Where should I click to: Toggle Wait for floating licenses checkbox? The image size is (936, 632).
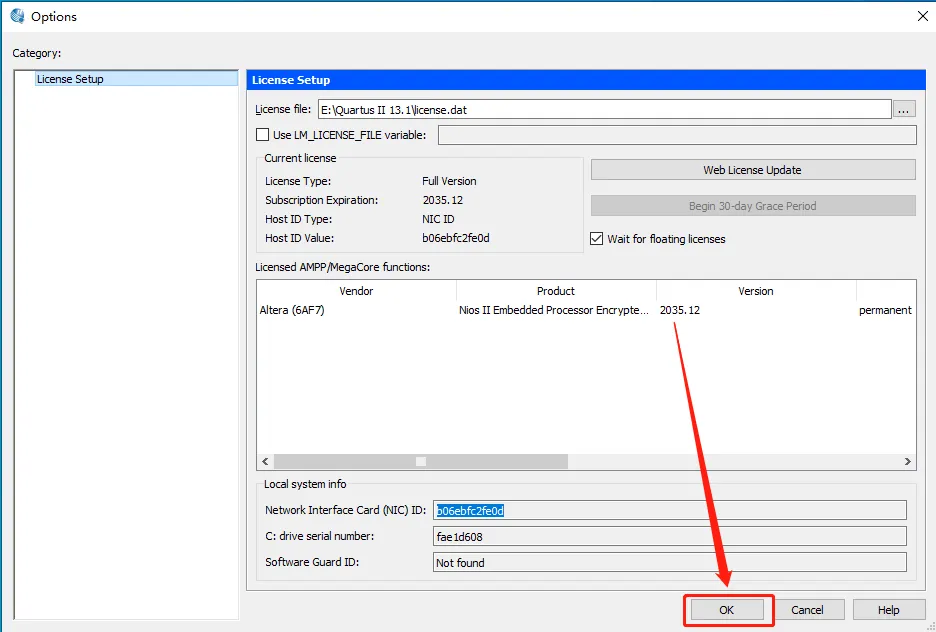[x=596, y=239]
